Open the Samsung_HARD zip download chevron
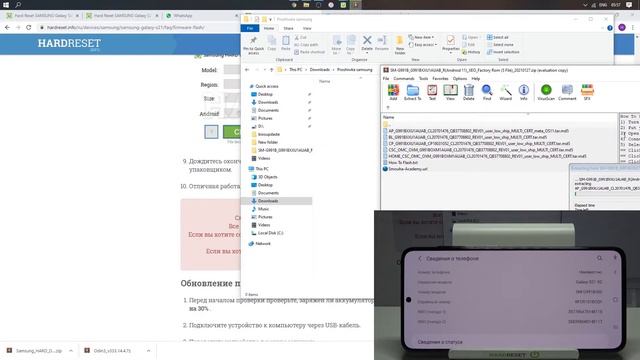This screenshot has width=640, height=360. [x=71, y=351]
